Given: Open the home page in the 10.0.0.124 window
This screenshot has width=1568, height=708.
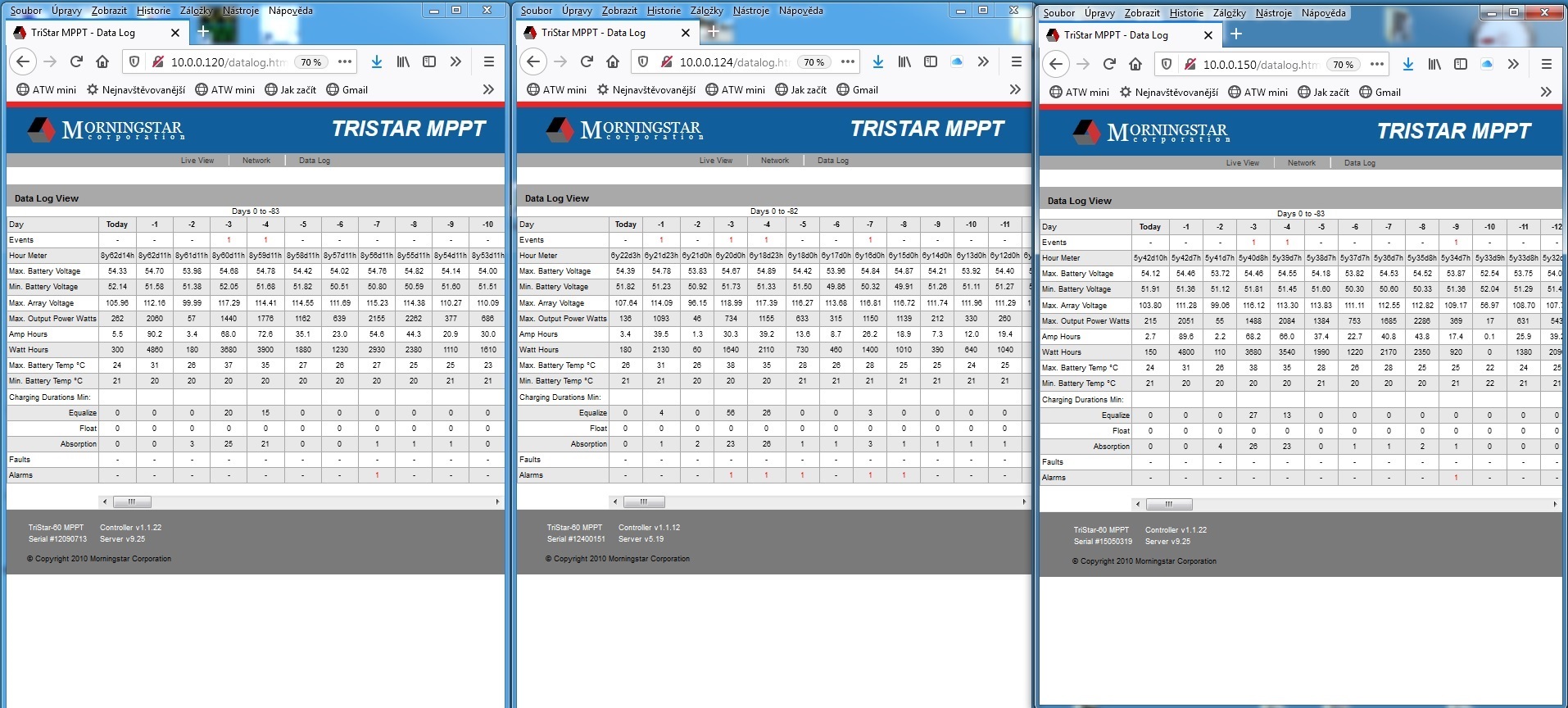Looking at the screenshot, I should pos(613,61).
